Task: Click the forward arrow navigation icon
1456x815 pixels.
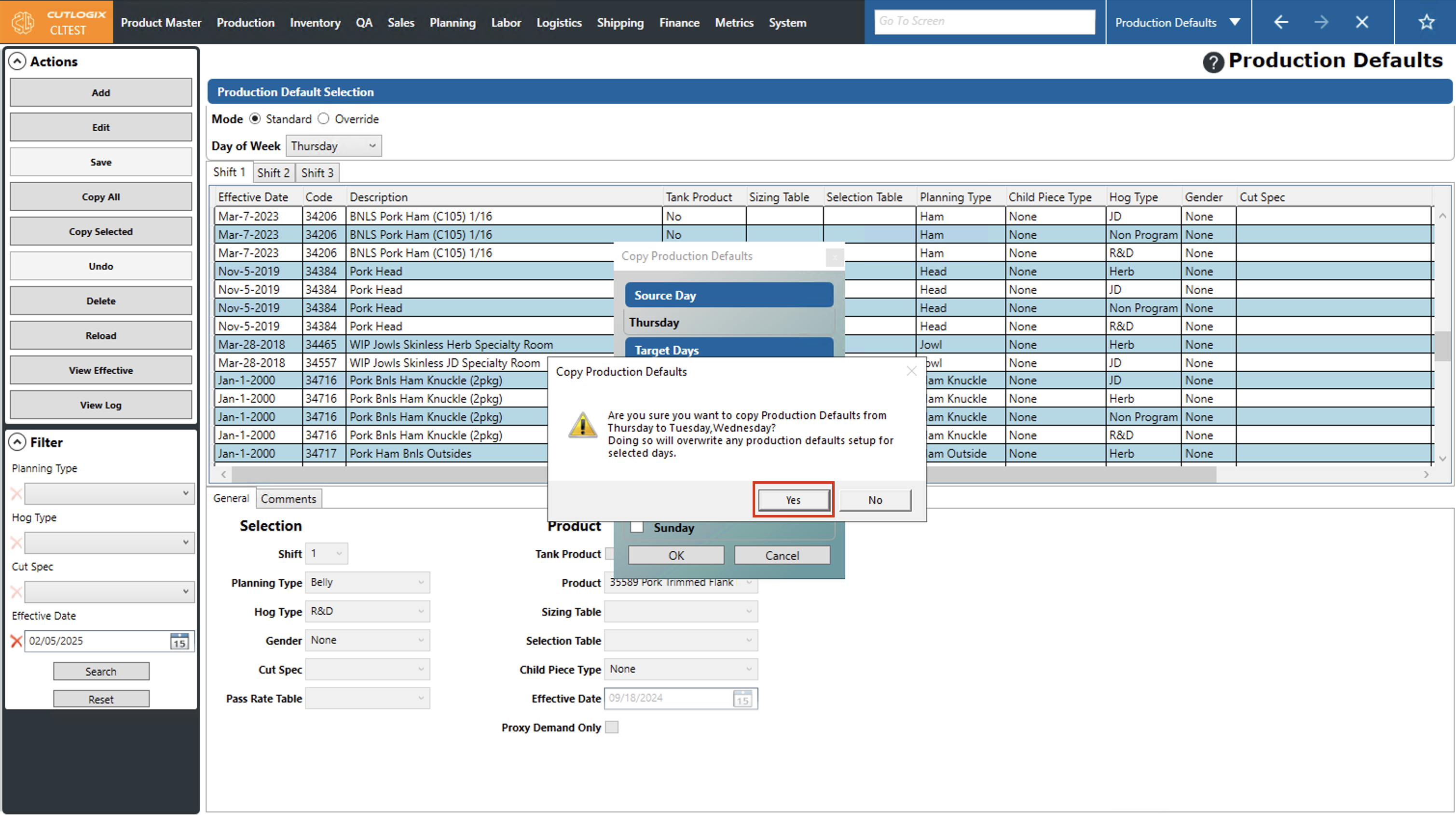Action: 1321,22
